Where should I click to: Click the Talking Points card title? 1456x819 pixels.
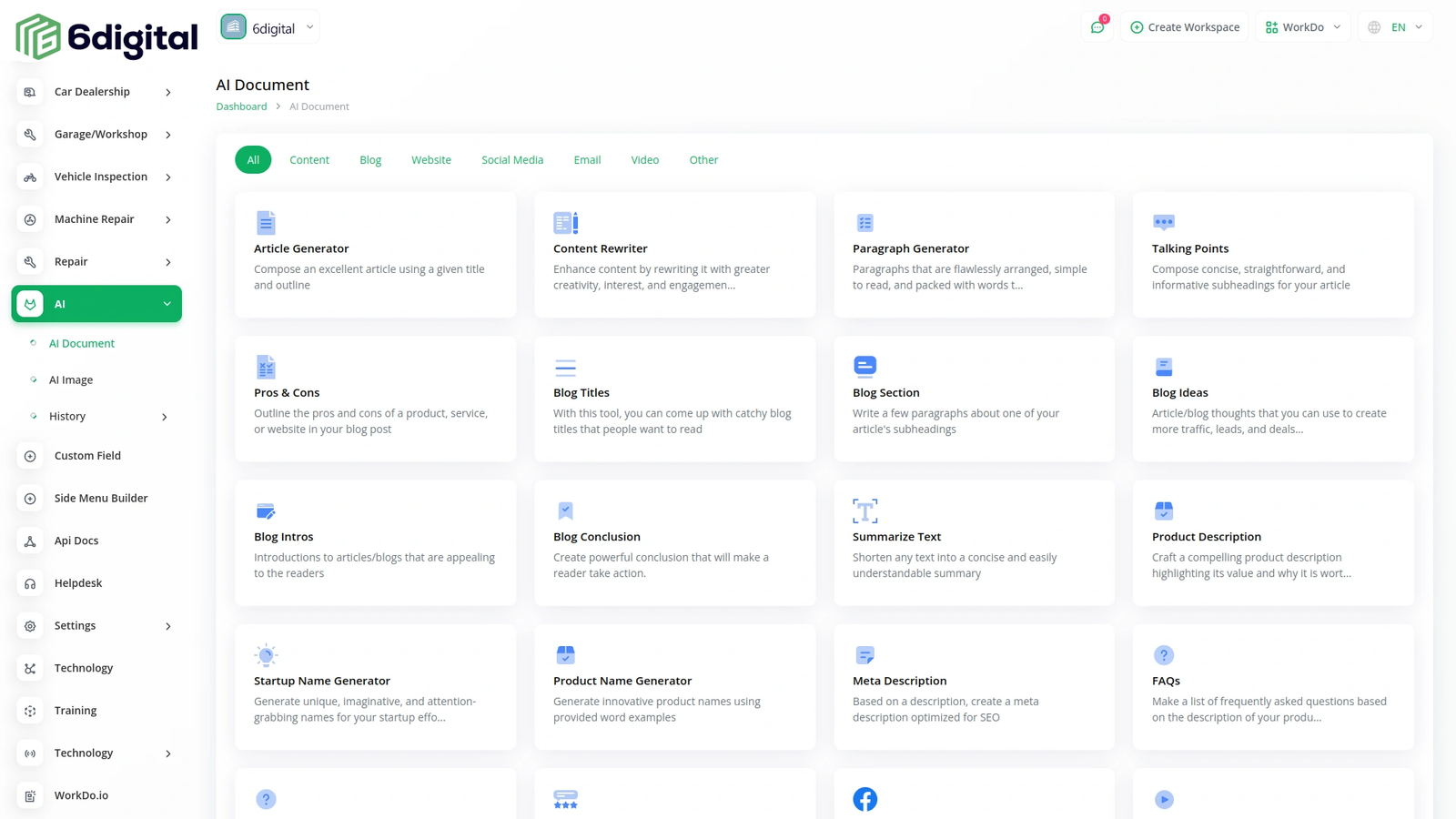(x=1190, y=248)
